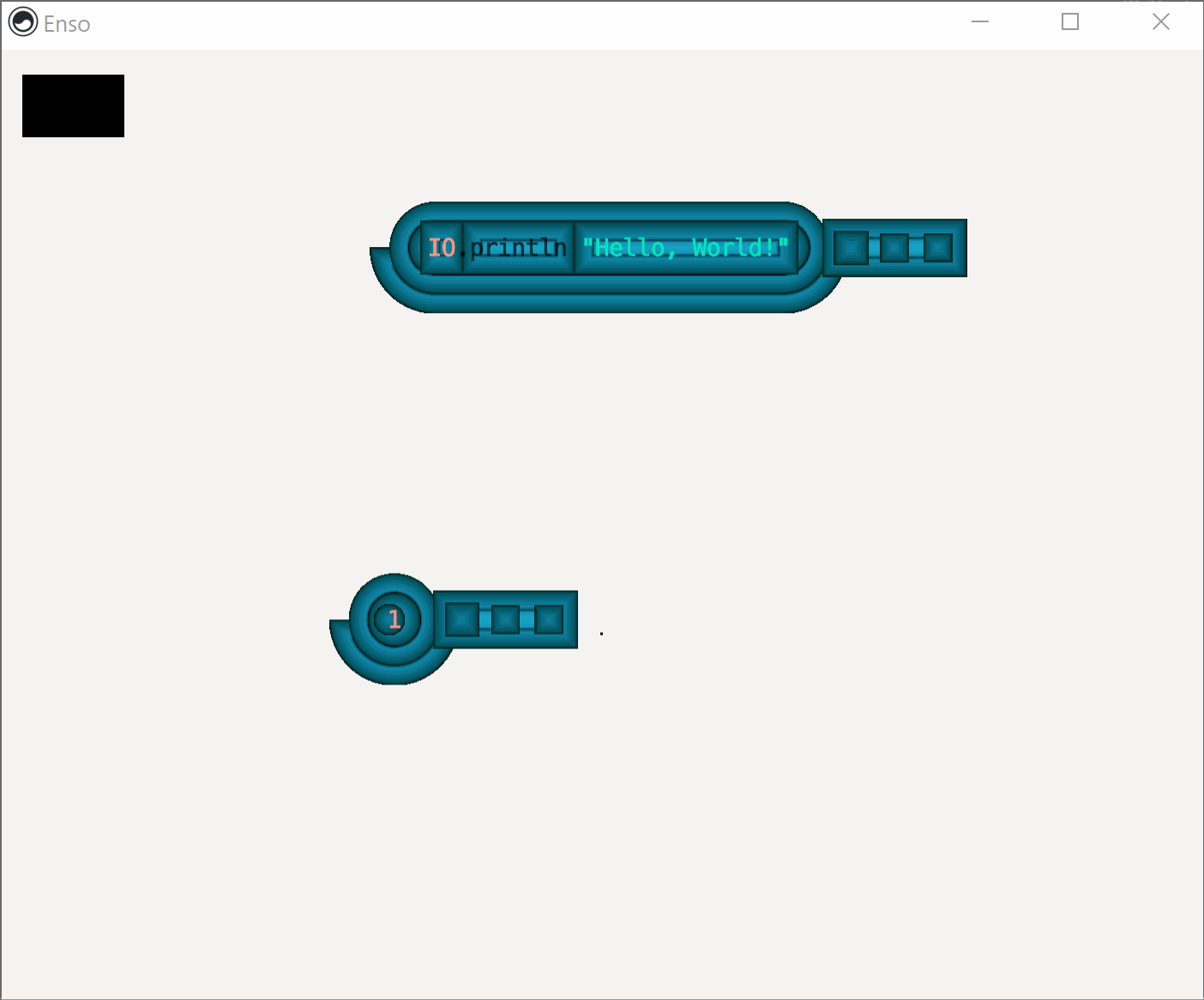Click the black visualization preview top-left

[73, 105]
